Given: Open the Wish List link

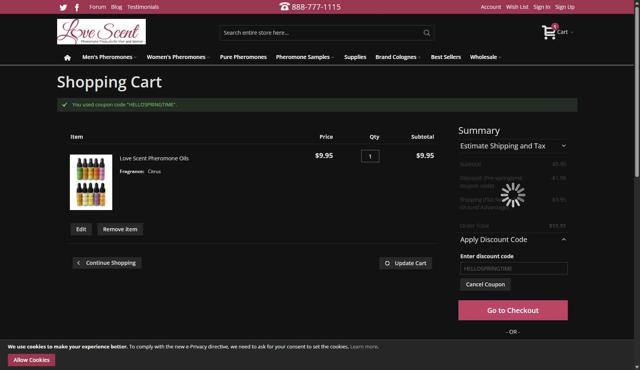Looking at the screenshot, I should point(517,7).
